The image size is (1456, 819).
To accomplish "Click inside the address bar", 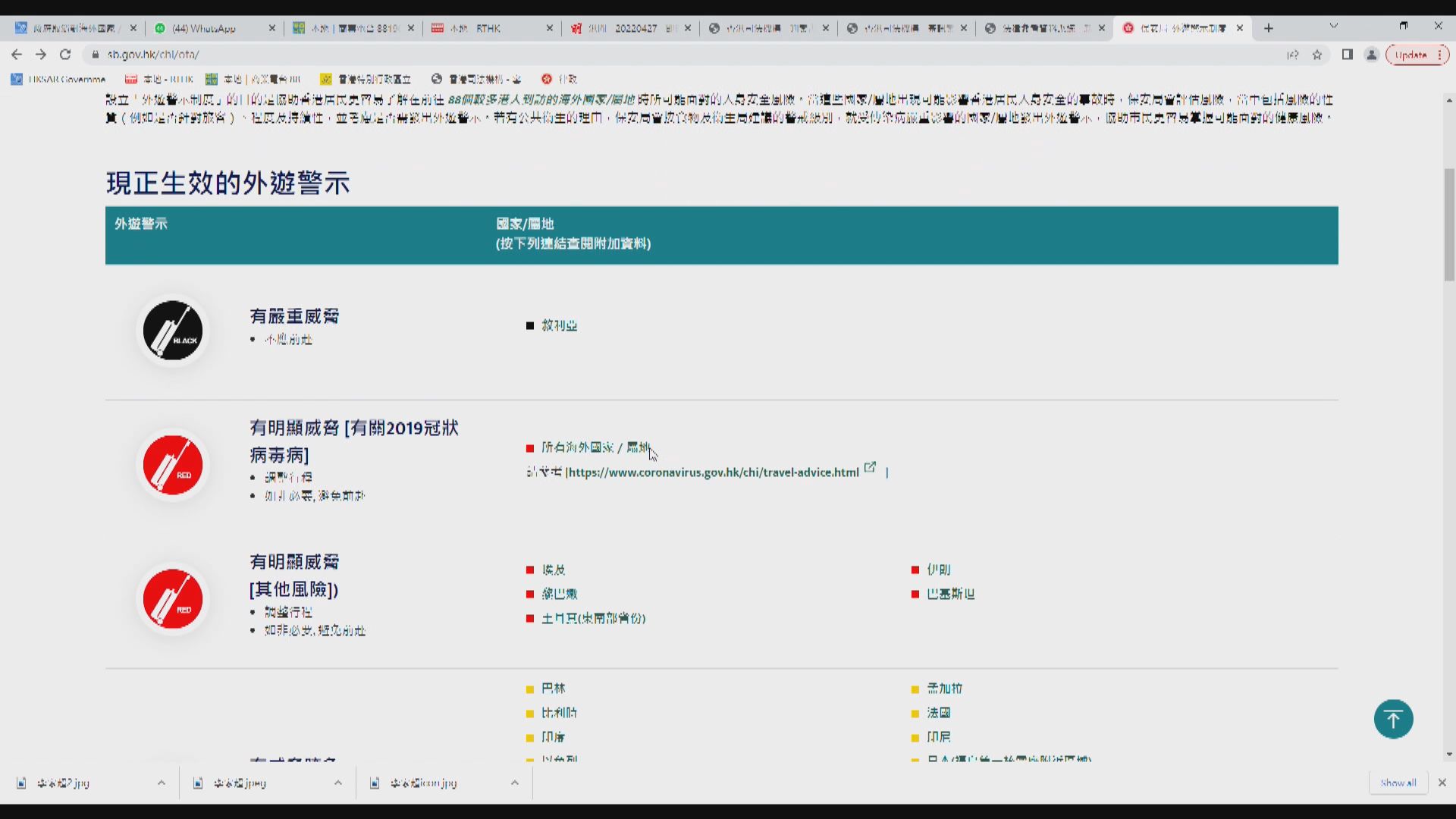I will tap(303, 54).
